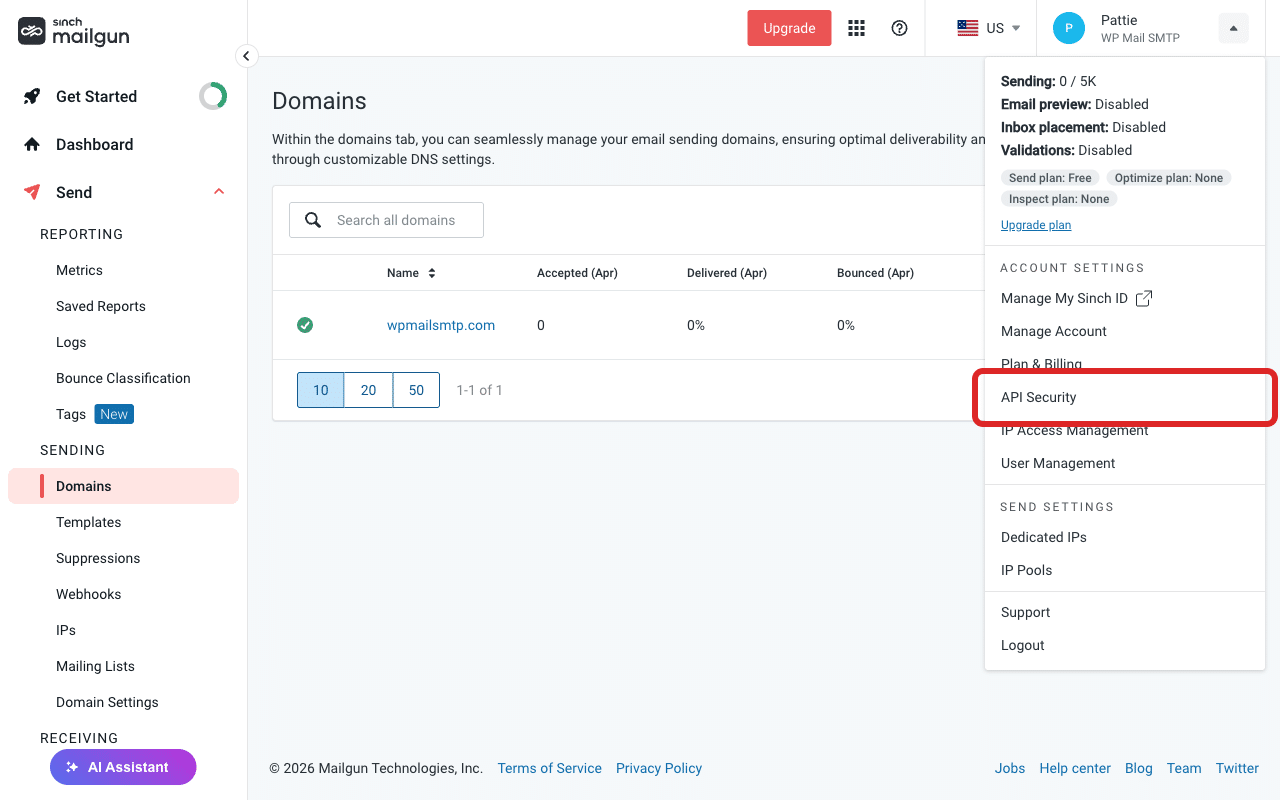1280x800 pixels.
Task: Open Metrics in the sidebar
Action: coord(79,270)
